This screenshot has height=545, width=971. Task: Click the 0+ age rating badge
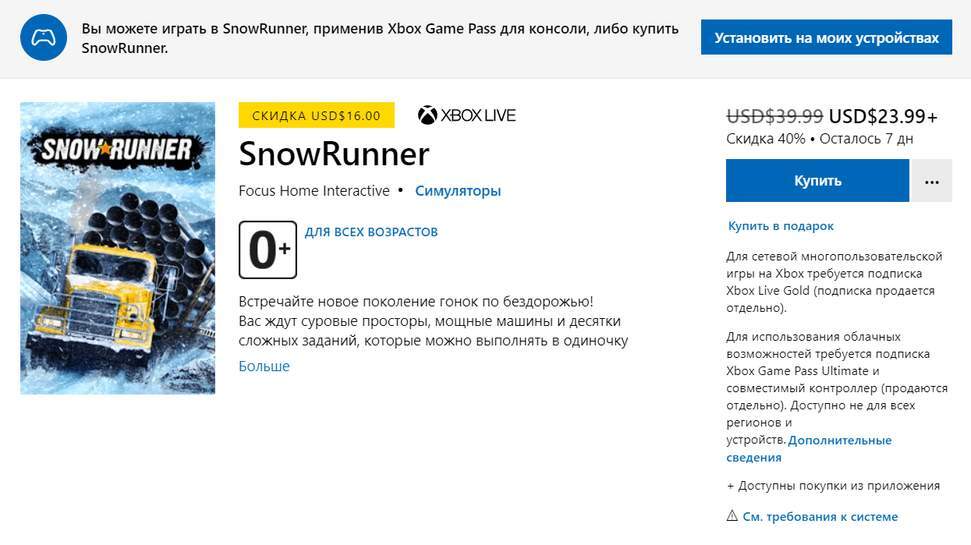(268, 250)
